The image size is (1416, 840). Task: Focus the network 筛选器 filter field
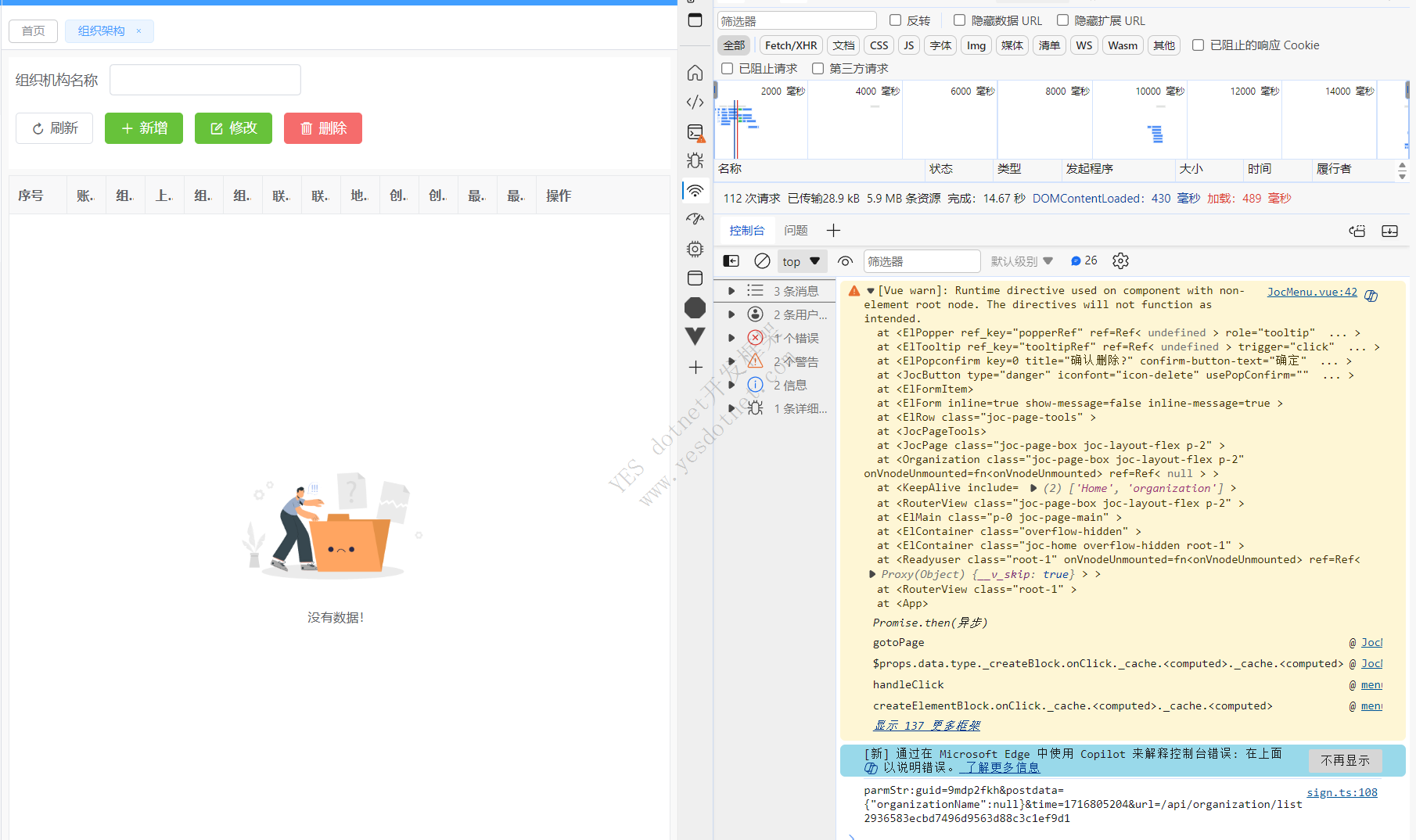(x=796, y=20)
